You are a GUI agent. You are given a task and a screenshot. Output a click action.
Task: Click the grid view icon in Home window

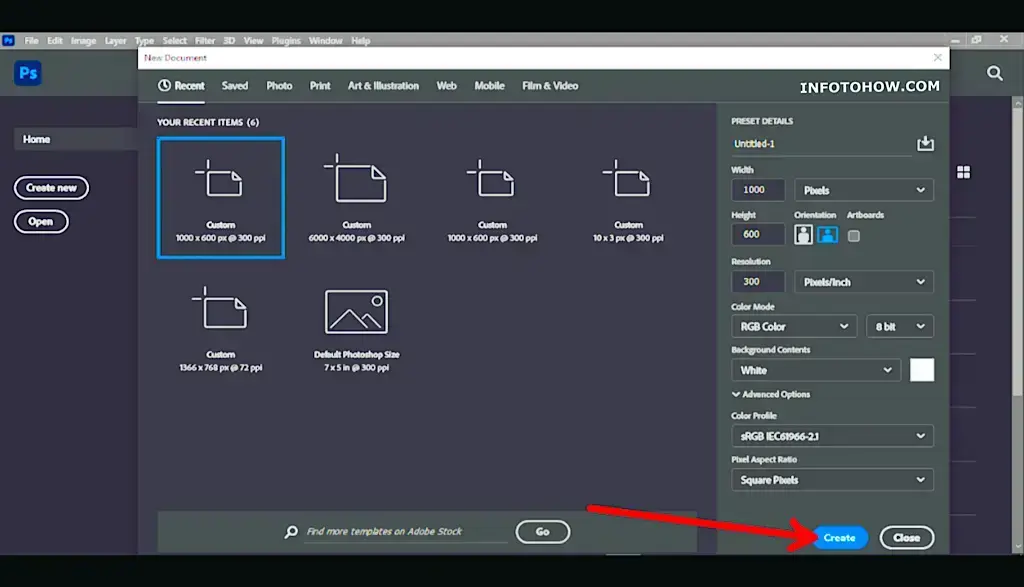click(963, 172)
